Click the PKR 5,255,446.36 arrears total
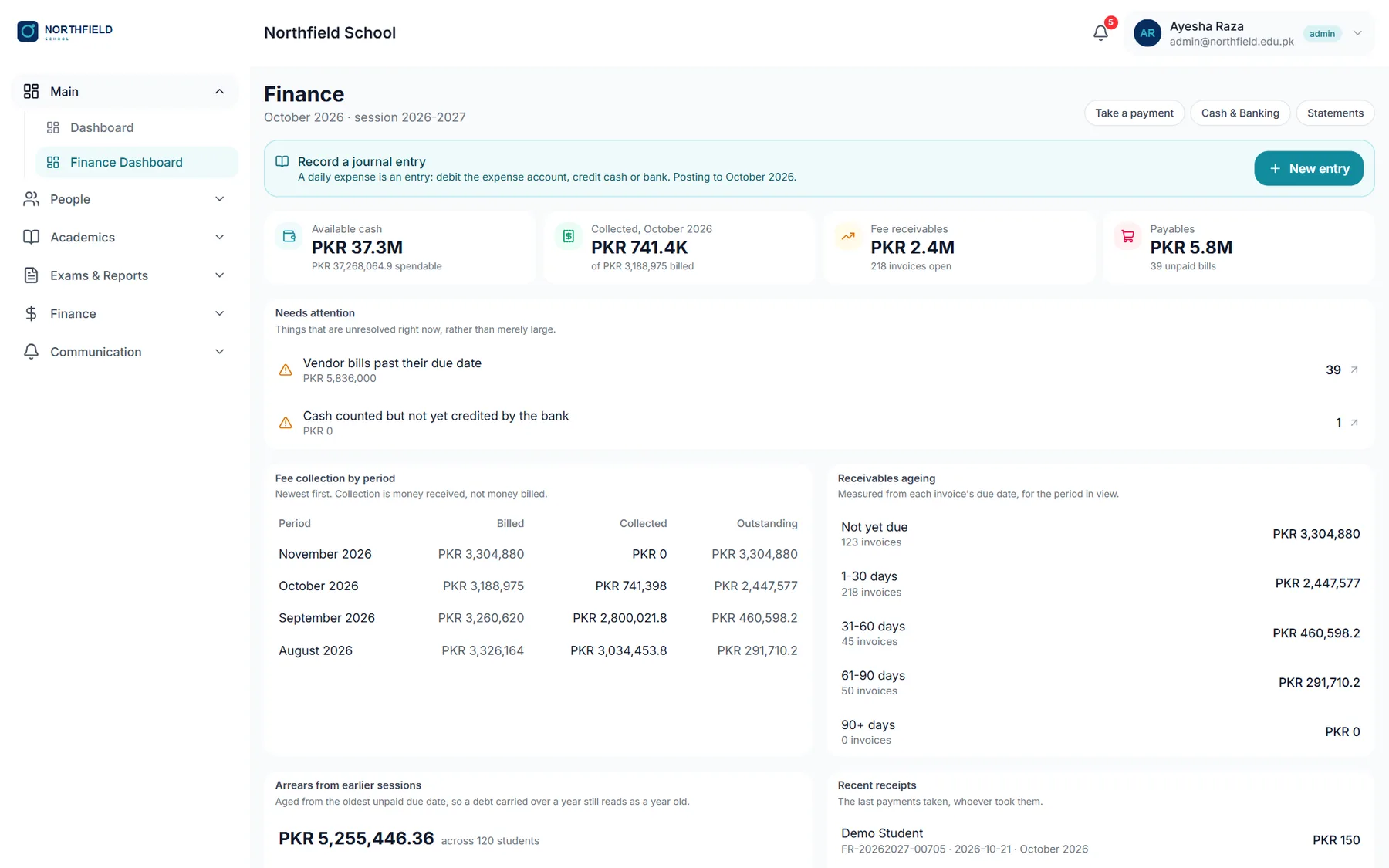The height and width of the screenshot is (868, 1389). coord(356,839)
